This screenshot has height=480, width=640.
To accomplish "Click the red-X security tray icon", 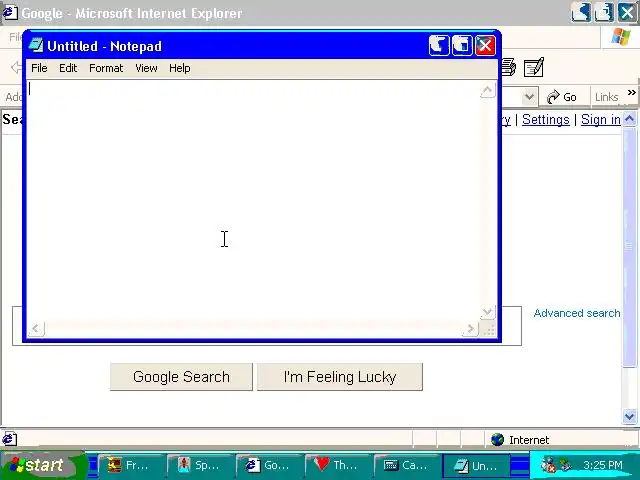I will (x=548, y=465).
